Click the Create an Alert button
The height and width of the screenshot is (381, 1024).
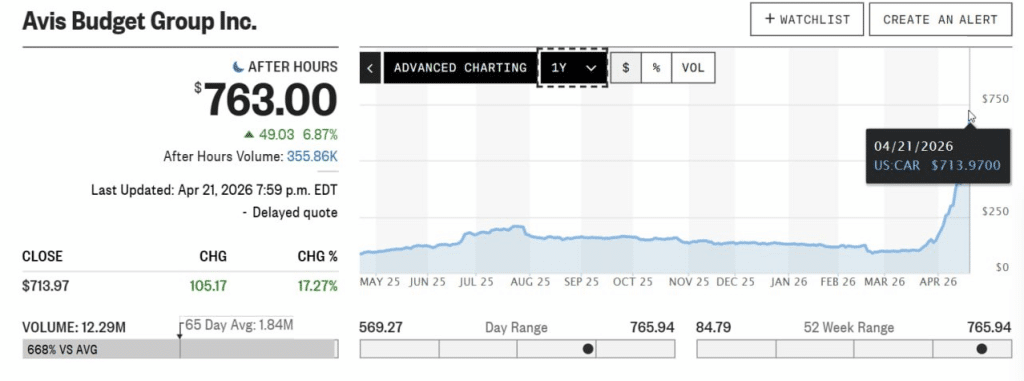pyautogui.click(x=940, y=20)
